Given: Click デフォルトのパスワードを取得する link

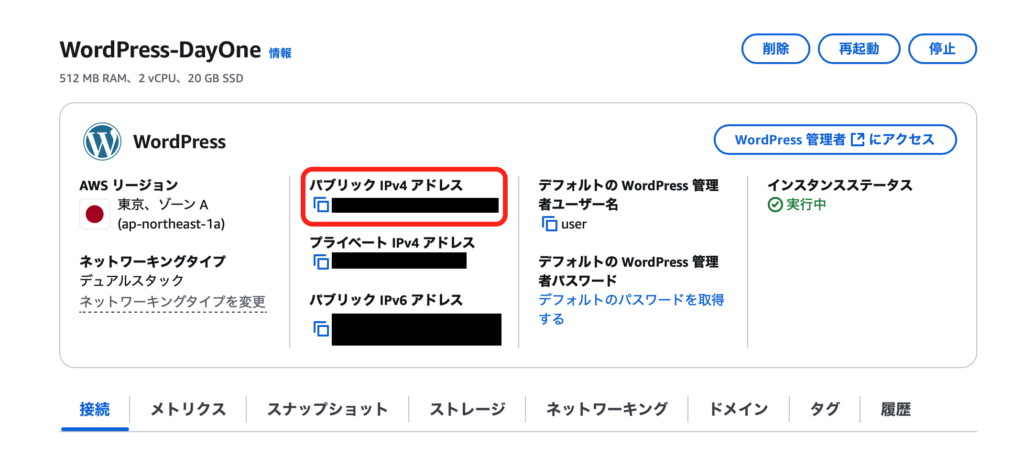Looking at the screenshot, I should tap(631, 310).
